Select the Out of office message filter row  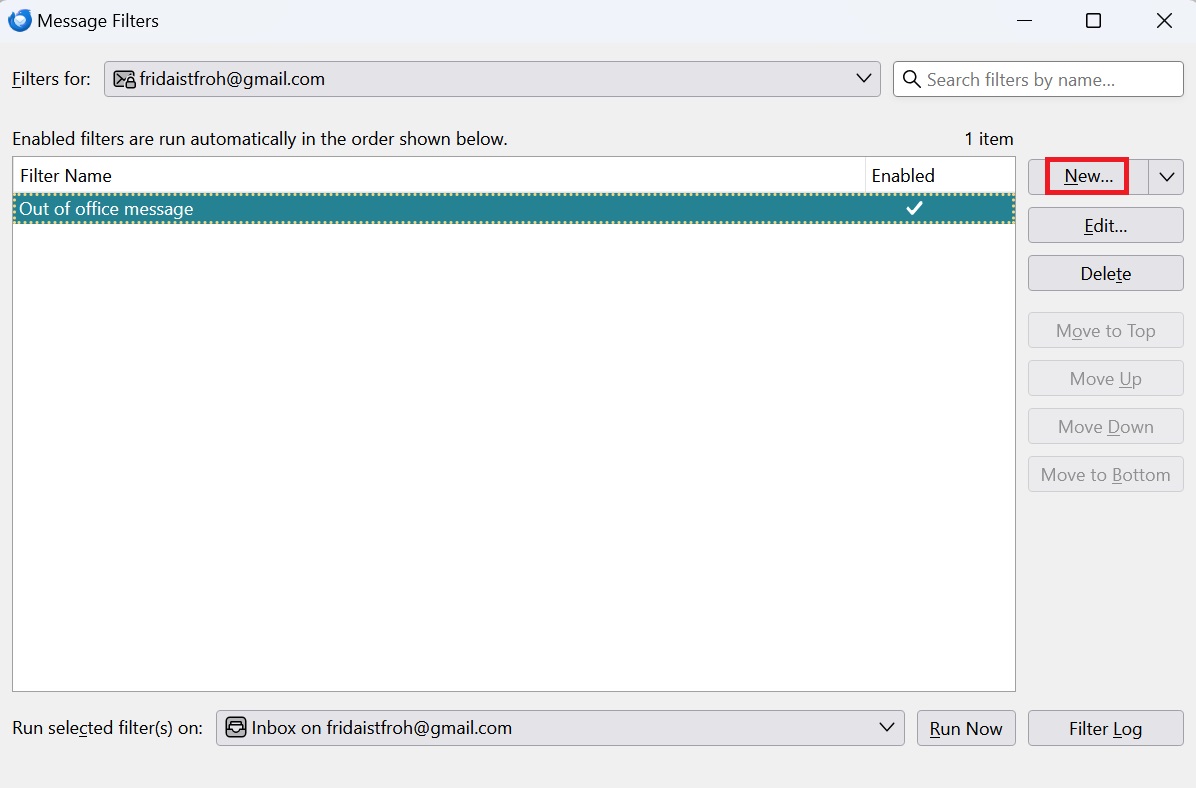(513, 208)
